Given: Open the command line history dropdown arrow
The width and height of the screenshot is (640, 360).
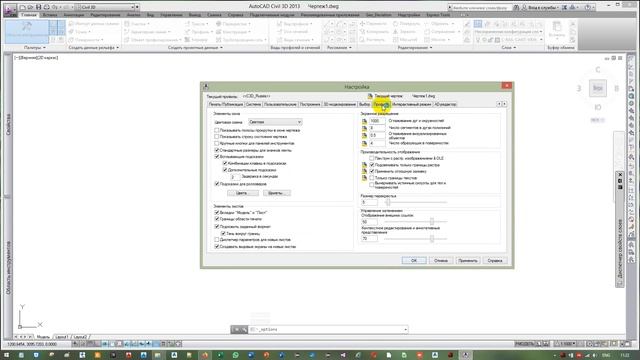Looking at the screenshot, I should 405,329.
